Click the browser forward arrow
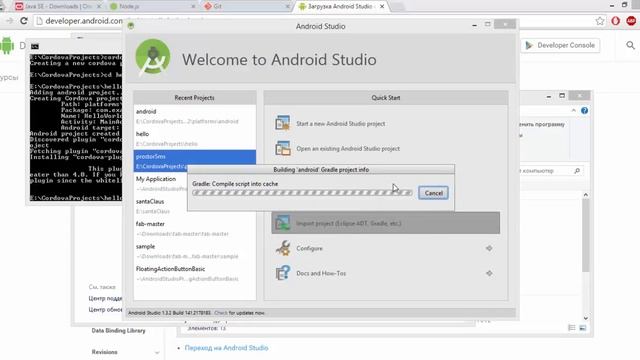The width and height of the screenshot is (640, 360). click(9, 20)
